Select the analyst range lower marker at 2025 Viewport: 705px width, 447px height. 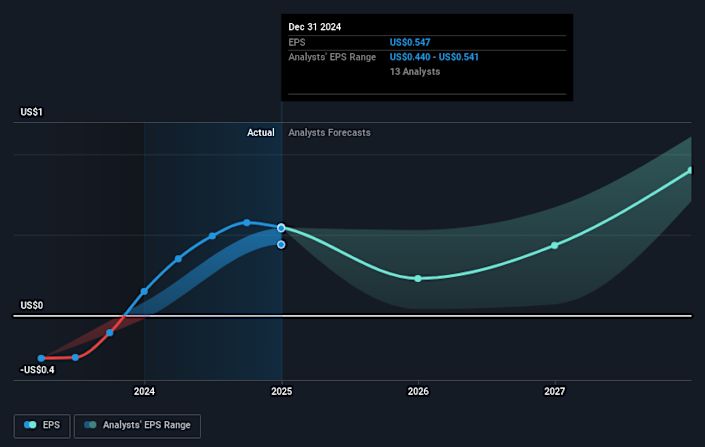[281, 245]
